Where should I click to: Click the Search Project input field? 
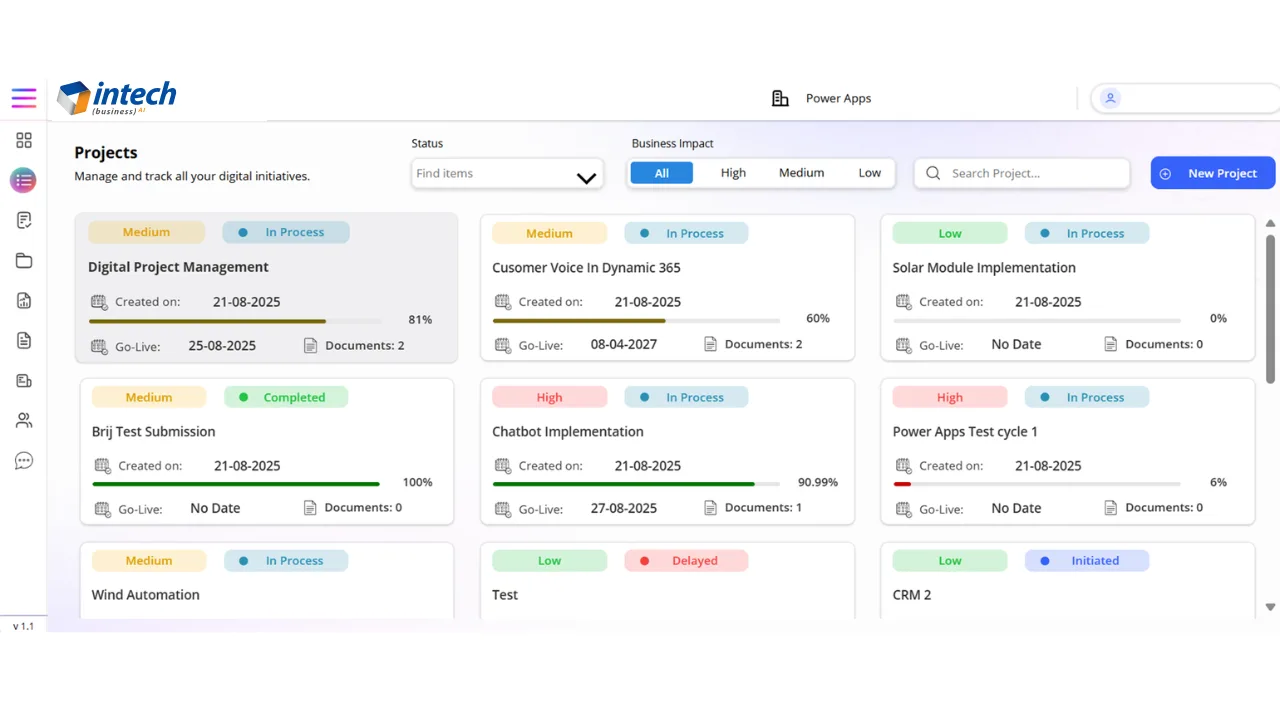(1022, 173)
